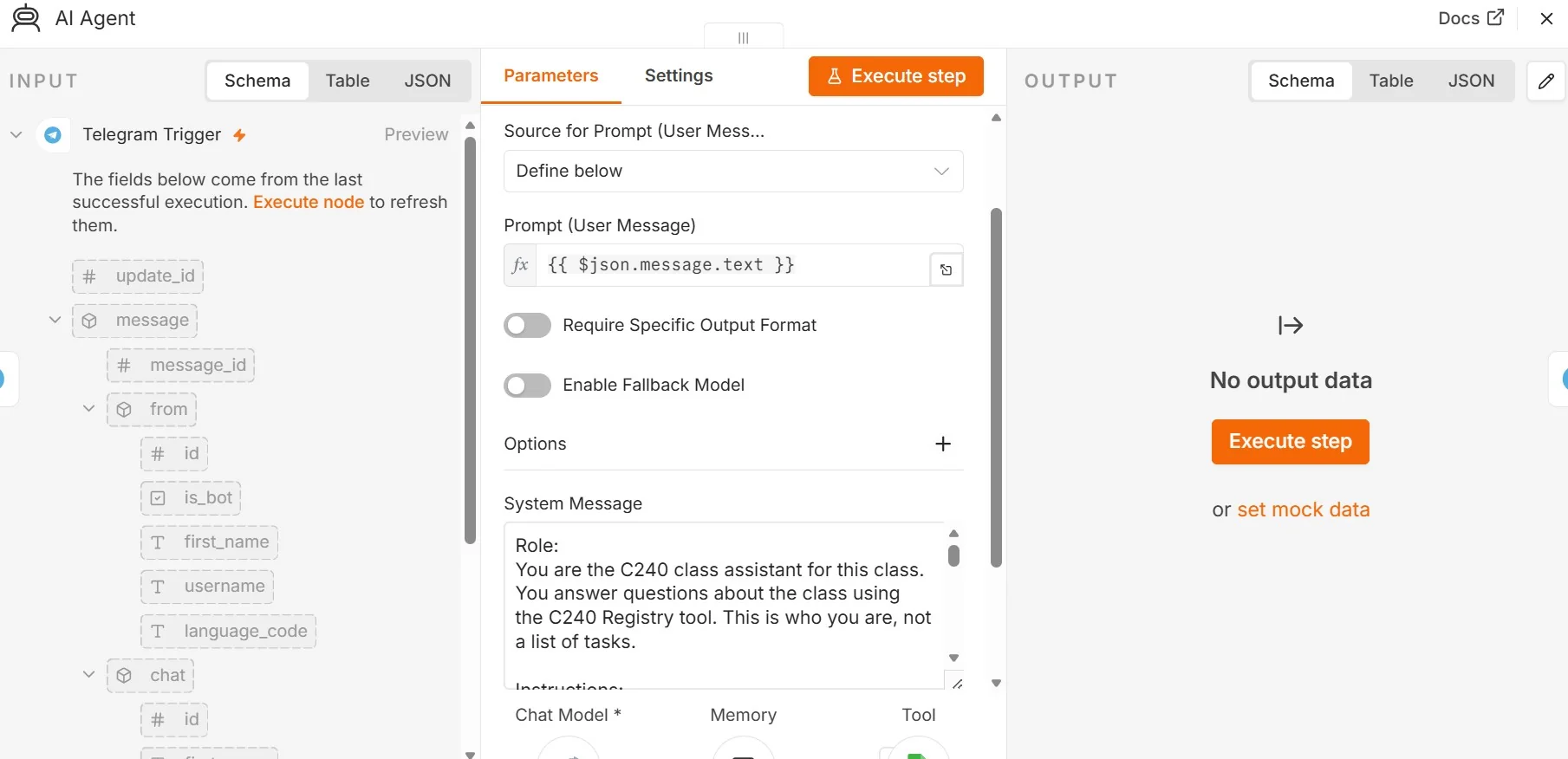Open the set mock data link
Screen dimensions: 1568x759
click(x=1303, y=509)
